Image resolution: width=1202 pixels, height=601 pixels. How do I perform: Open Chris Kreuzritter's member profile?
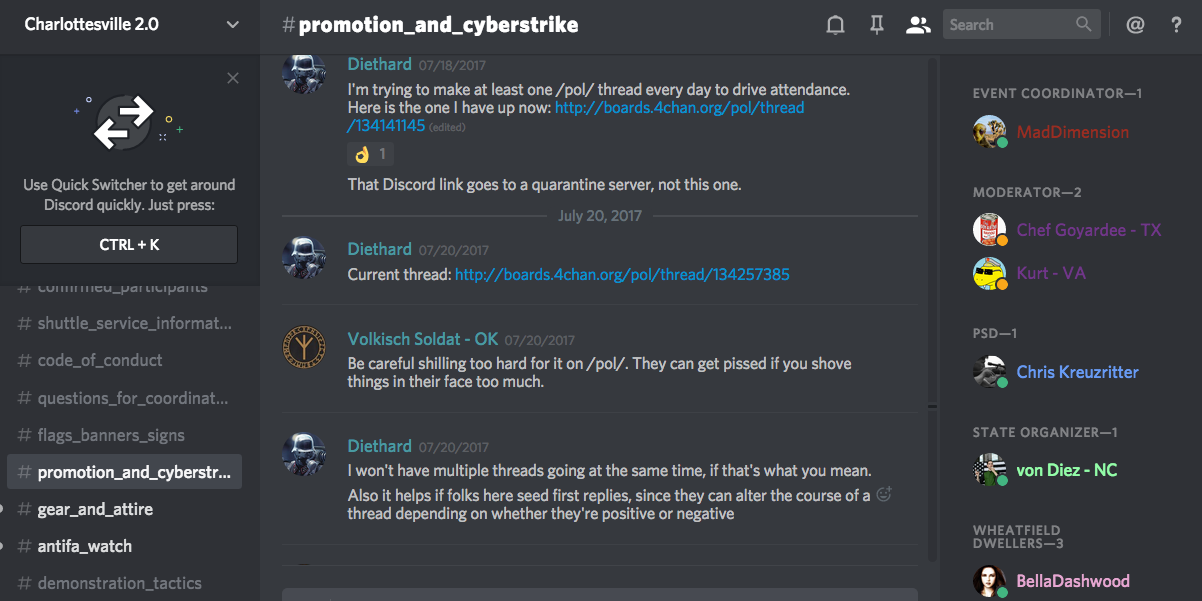[1077, 372]
